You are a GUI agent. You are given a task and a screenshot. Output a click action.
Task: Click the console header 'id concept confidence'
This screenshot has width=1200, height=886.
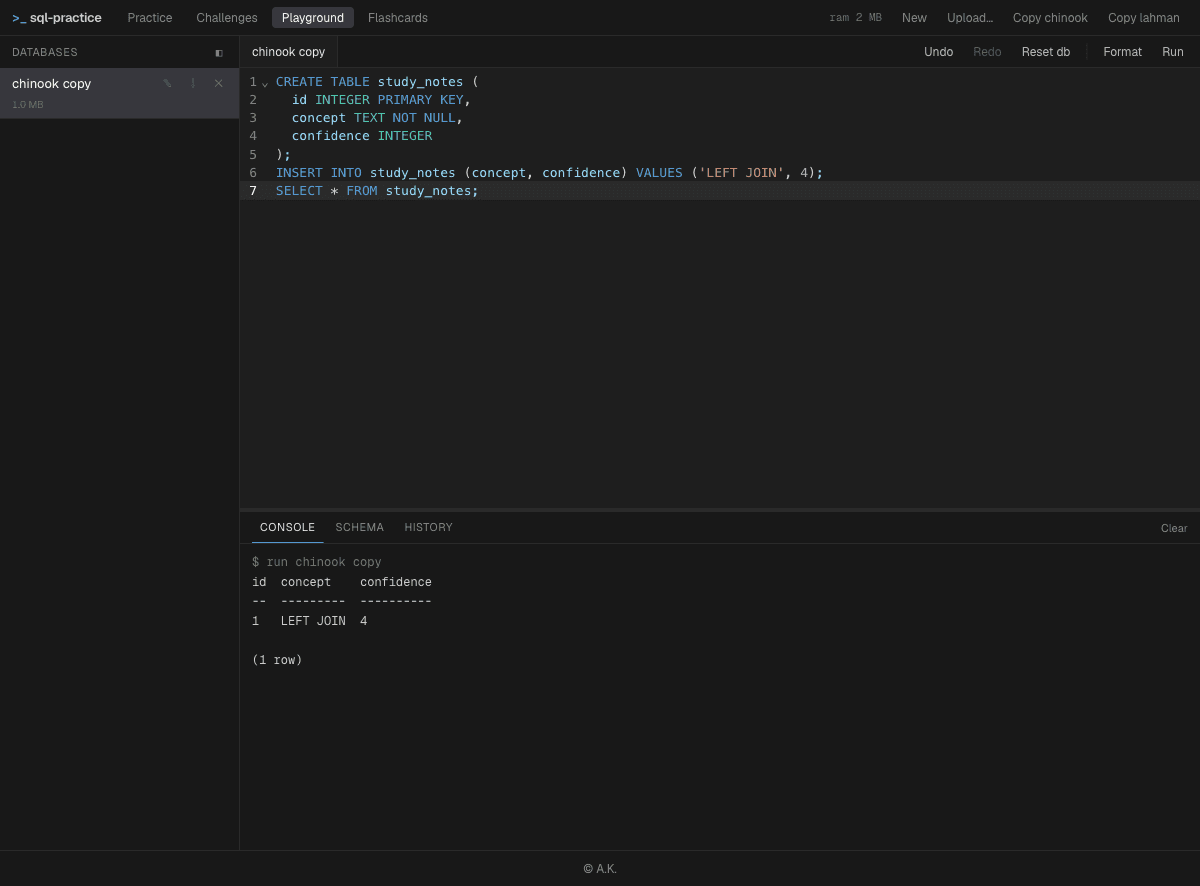coord(342,582)
